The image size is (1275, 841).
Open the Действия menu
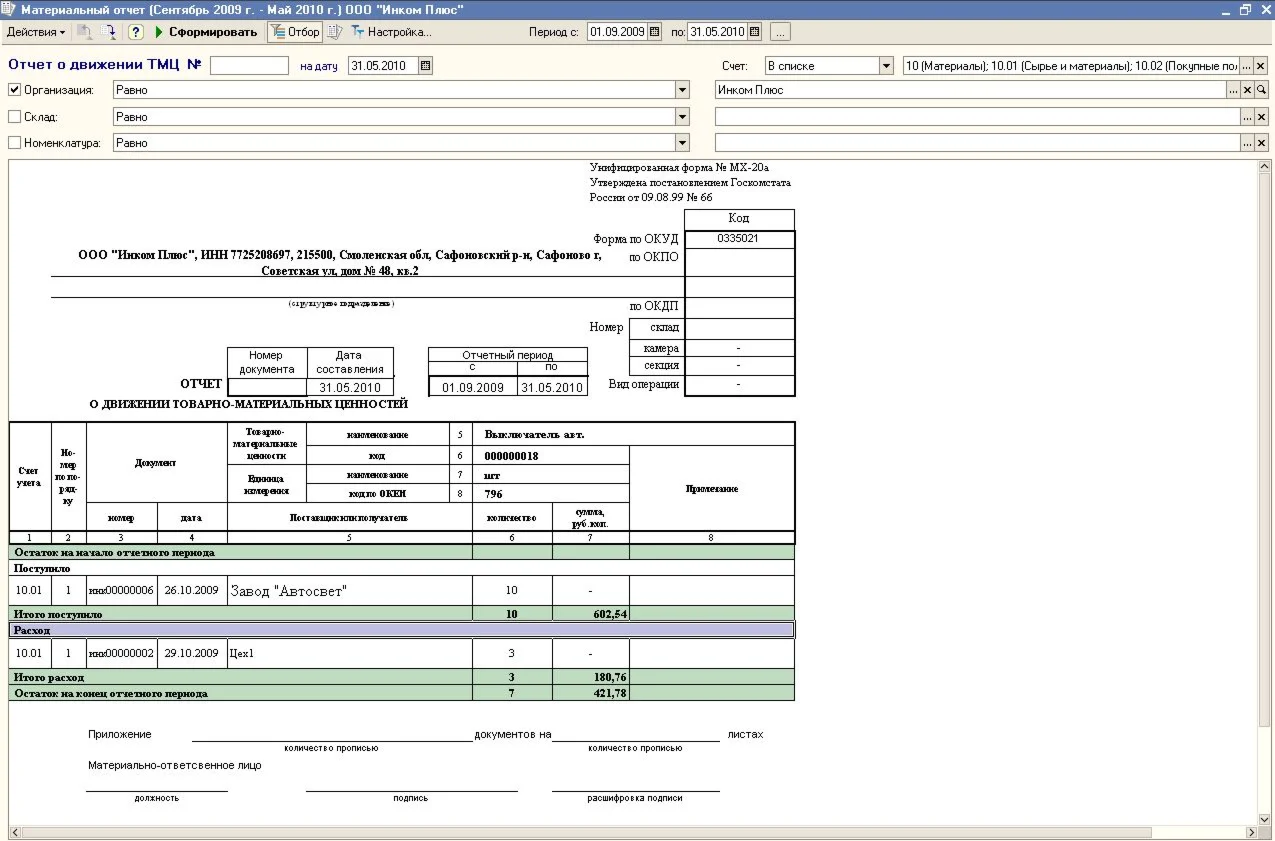tap(36, 32)
